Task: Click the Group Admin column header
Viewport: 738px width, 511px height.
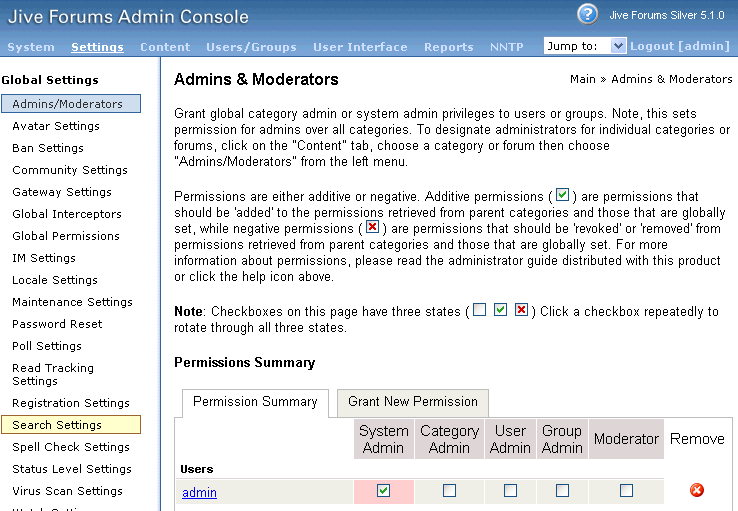Action: [562, 439]
